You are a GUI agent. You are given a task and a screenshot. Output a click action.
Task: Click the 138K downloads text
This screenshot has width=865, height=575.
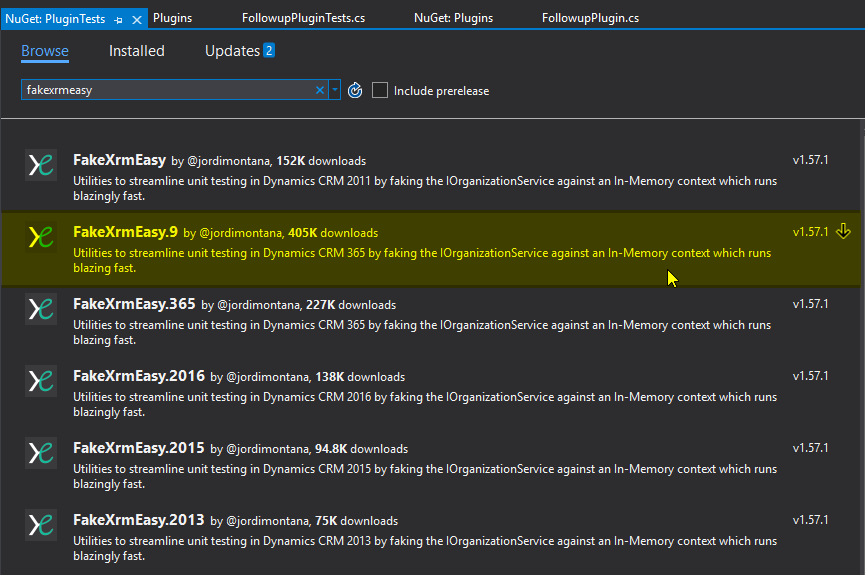[360, 377]
